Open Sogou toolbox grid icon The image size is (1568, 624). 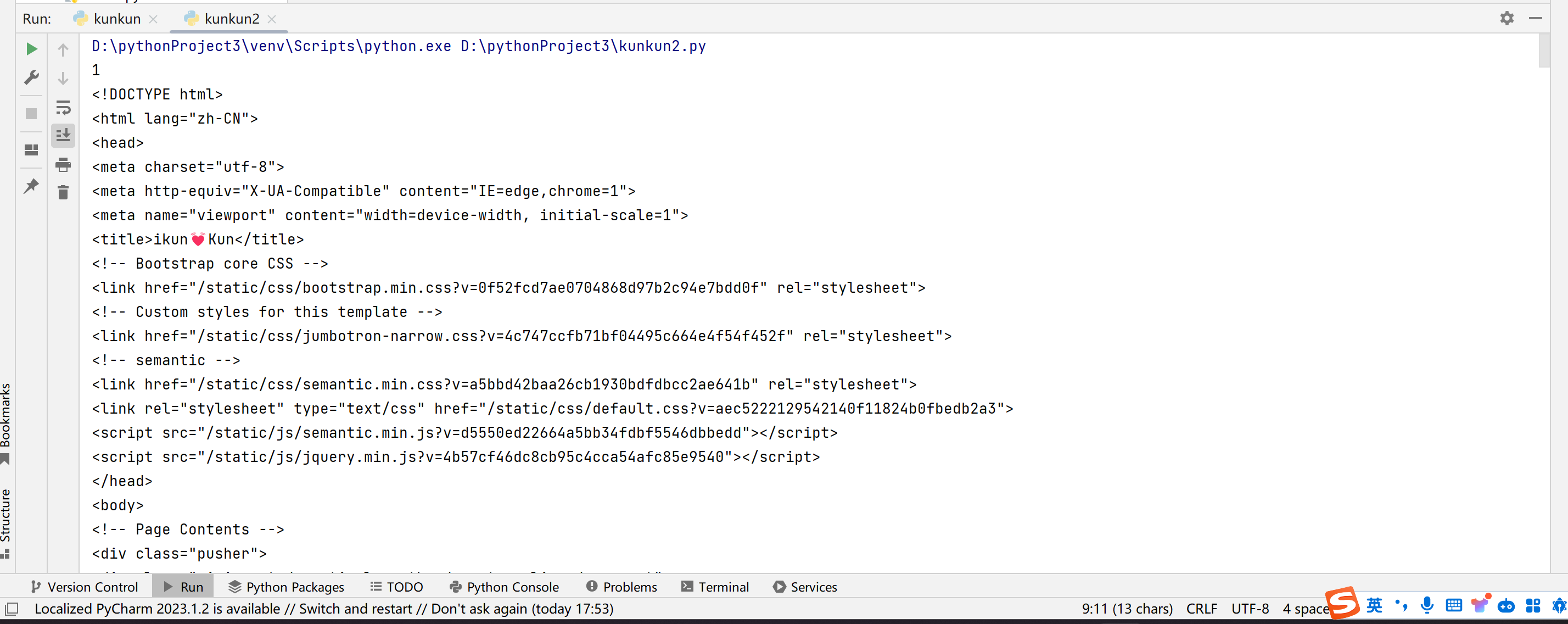[1533, 605]
